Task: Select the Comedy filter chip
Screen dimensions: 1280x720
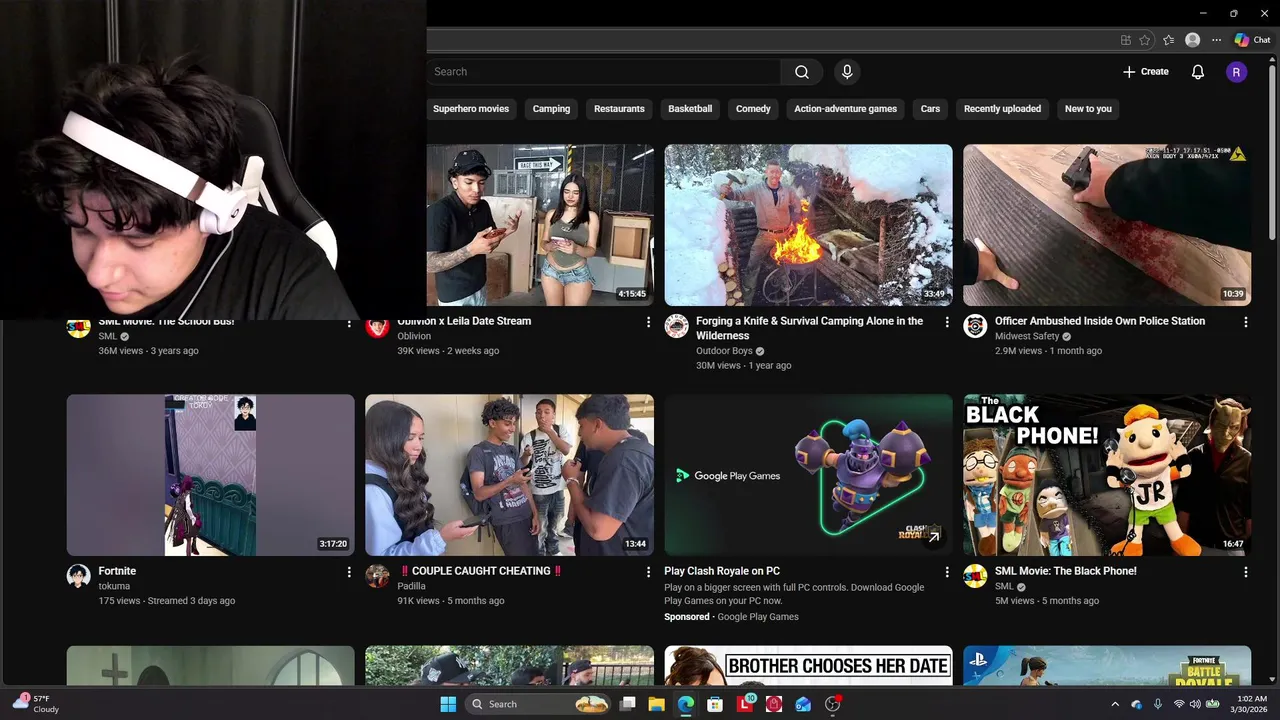Action: coord(753,109)
